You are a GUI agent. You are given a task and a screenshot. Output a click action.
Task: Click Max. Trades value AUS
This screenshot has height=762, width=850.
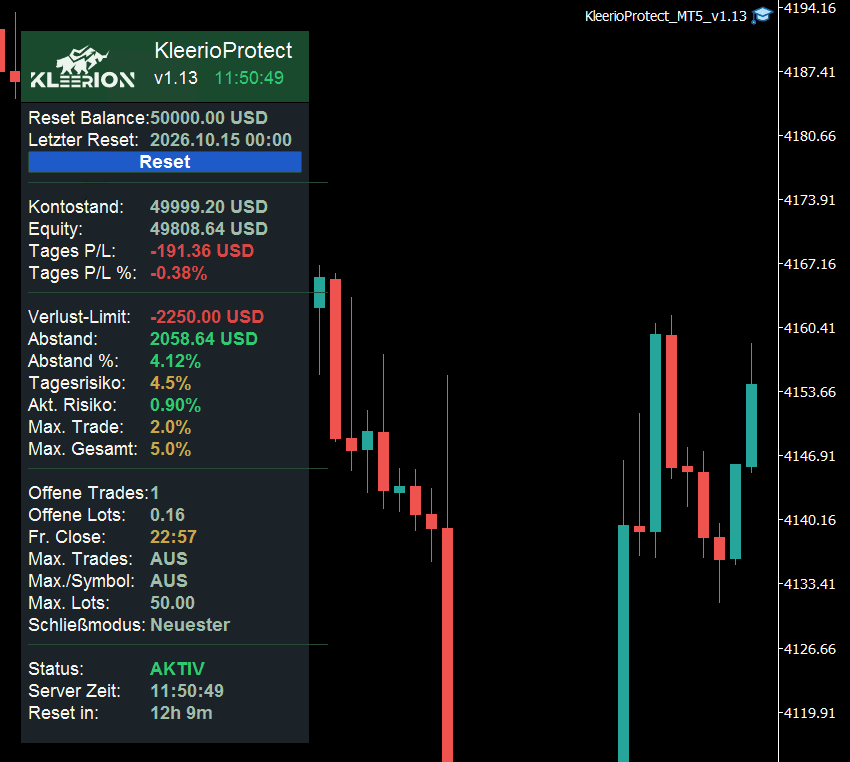tap(169, 559)
